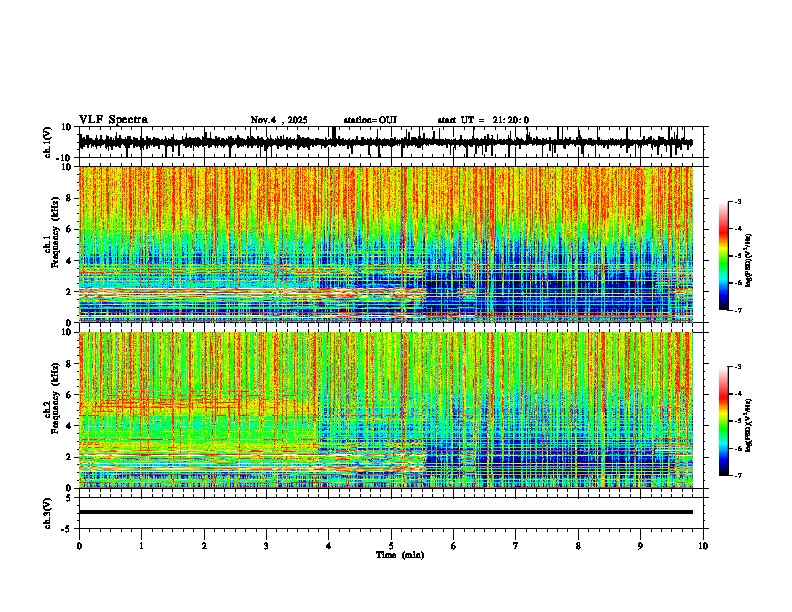Click the ch.2 "Frequency (kHz)" axis label

point(55,398)
